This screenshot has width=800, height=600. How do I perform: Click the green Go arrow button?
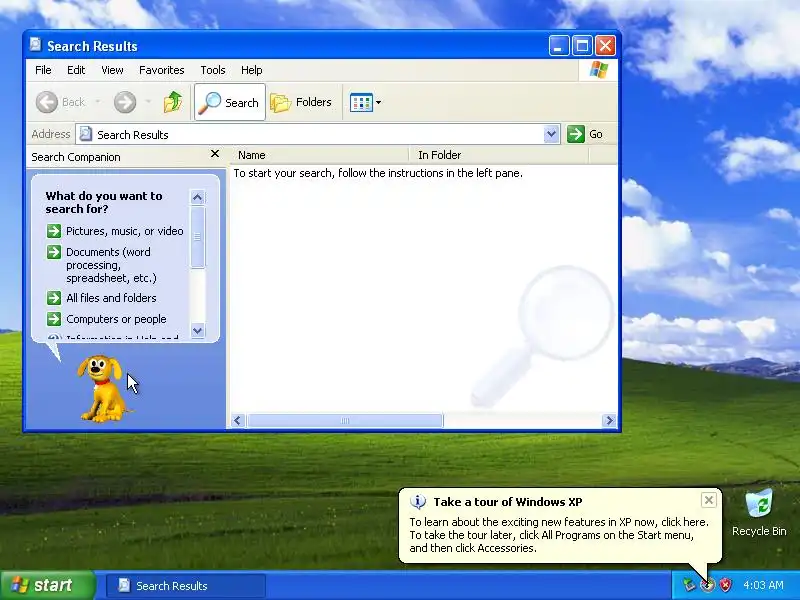(x=576, y=134)
